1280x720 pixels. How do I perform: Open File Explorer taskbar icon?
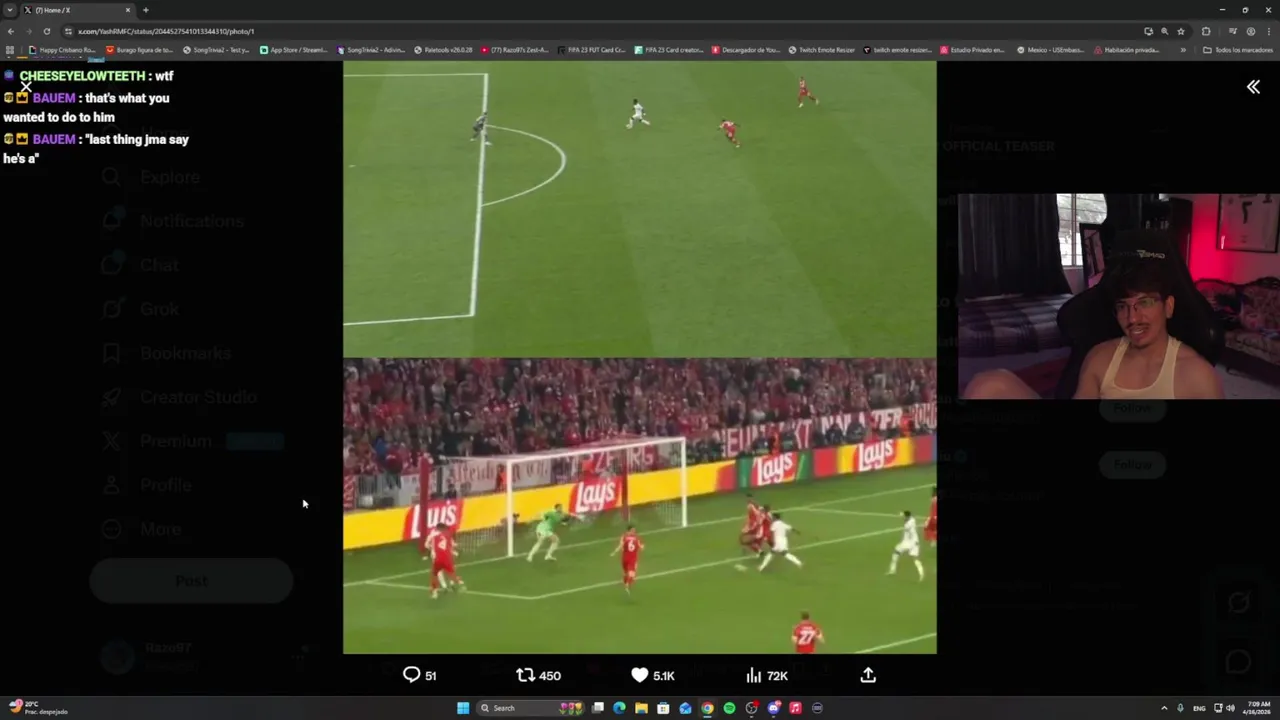tap(641, 708)
